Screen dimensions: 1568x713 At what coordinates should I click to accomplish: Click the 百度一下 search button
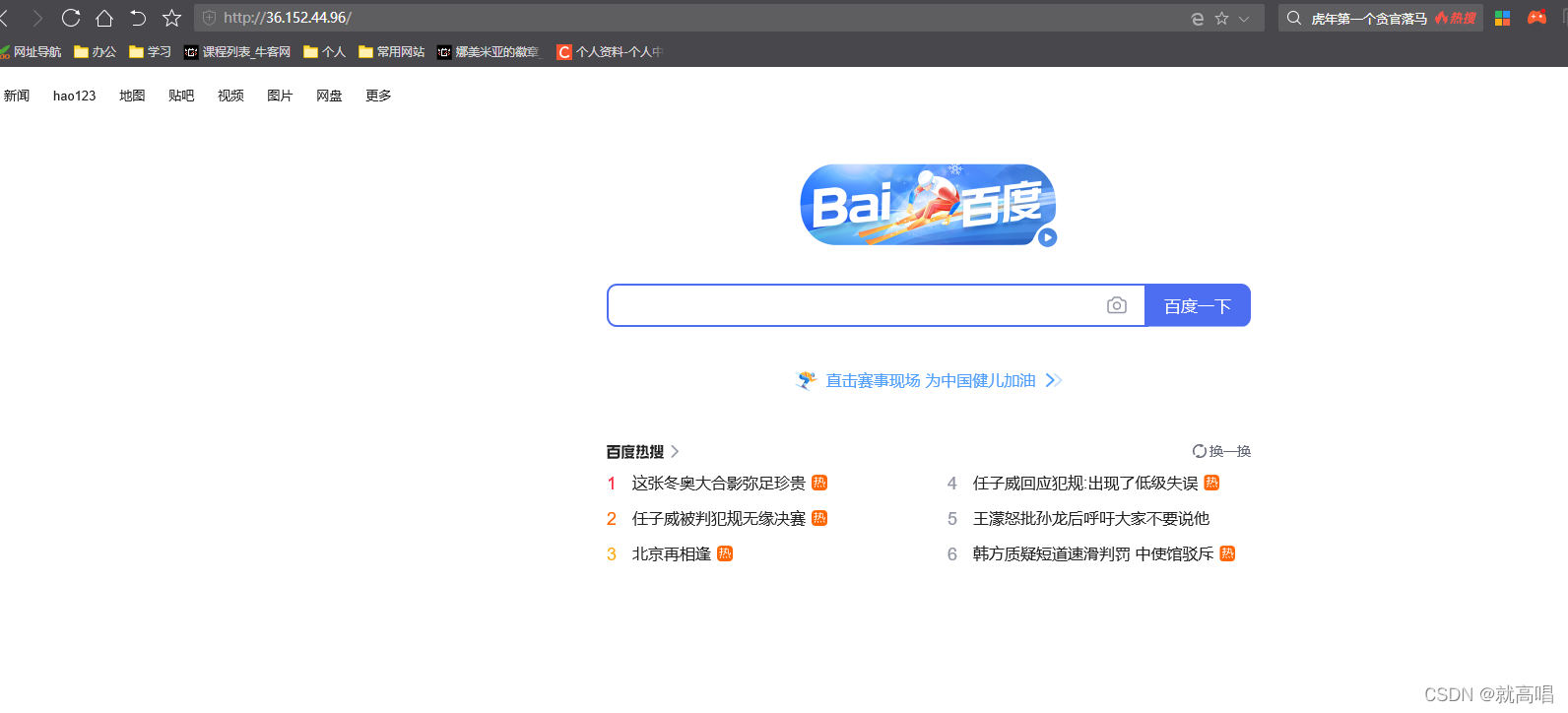click(1198, 305)
